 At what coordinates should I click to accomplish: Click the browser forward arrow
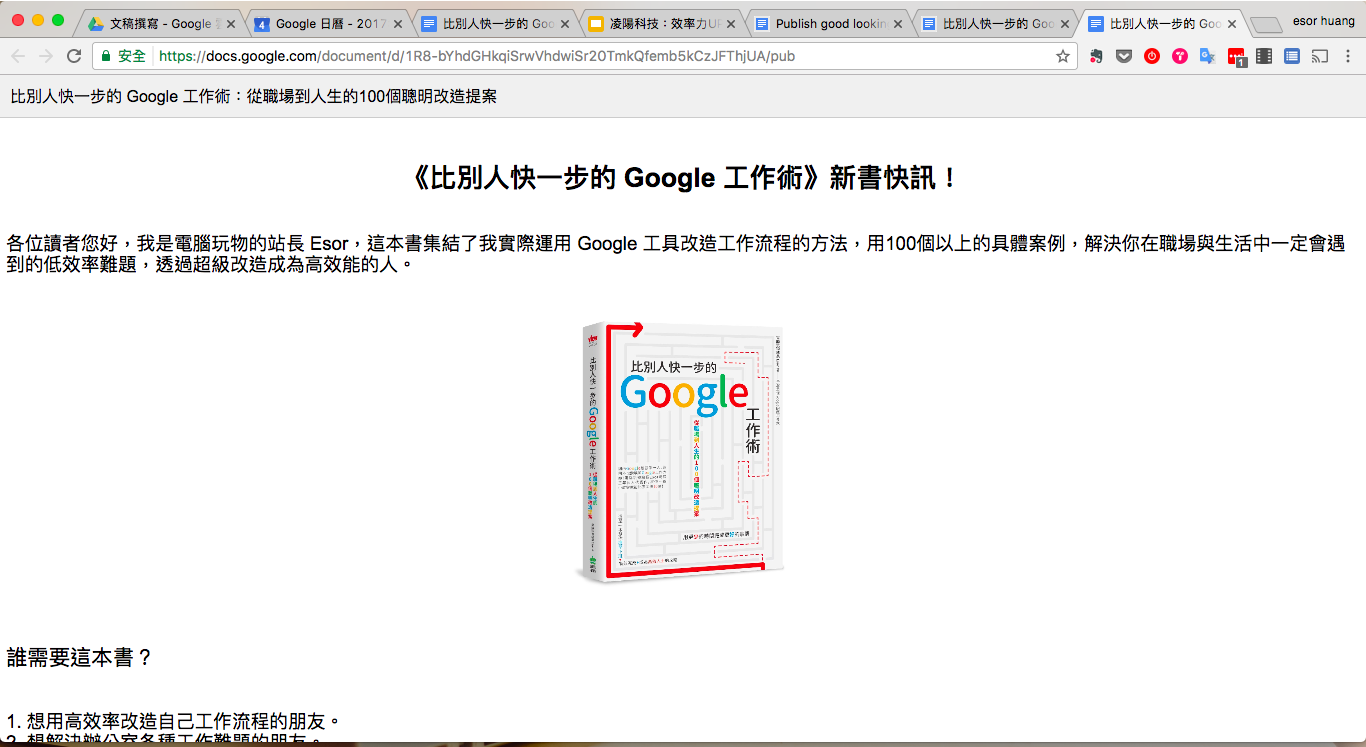tap(46, 56)
